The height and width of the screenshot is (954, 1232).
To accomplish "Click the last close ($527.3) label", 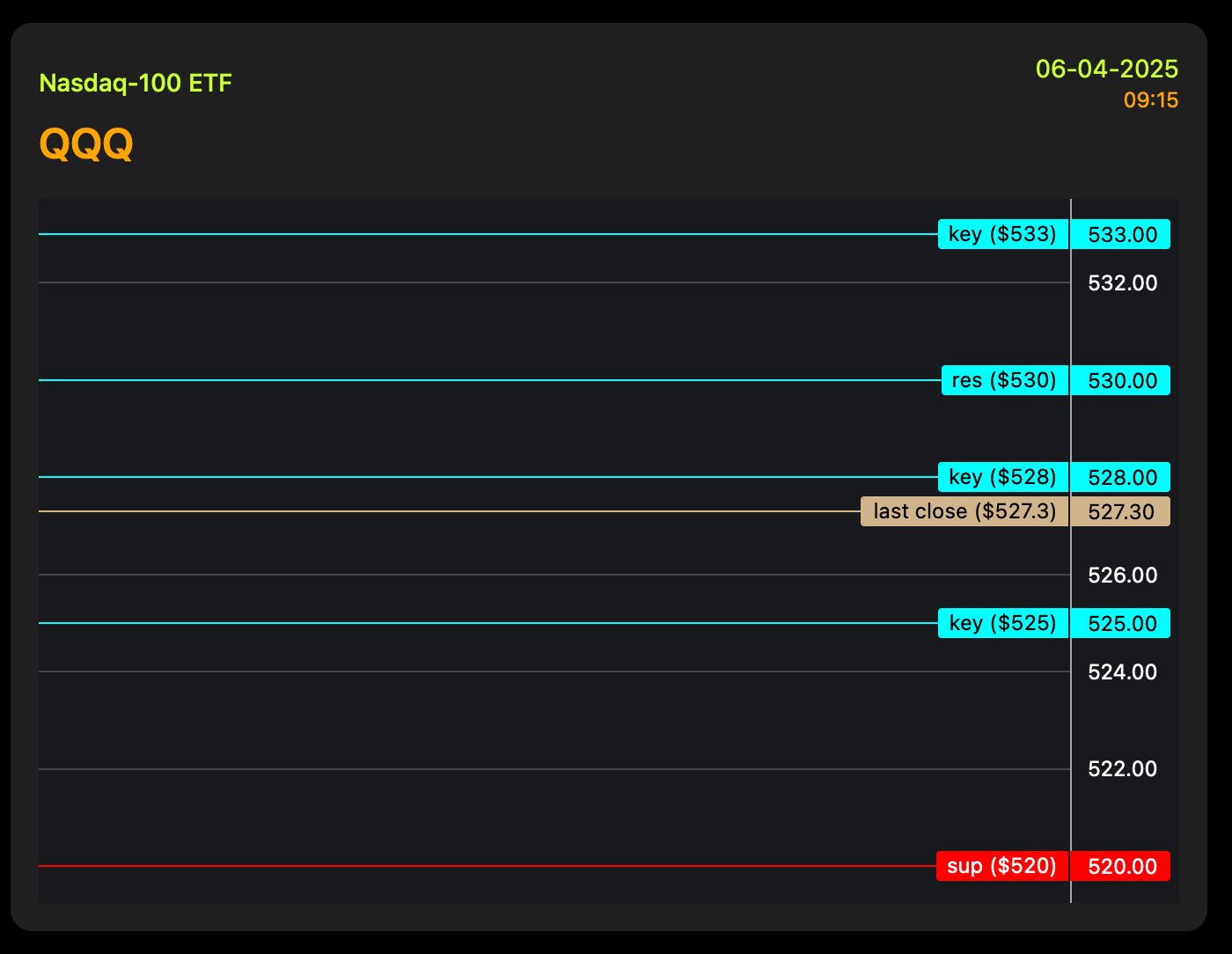I will (x=964, y=511).
